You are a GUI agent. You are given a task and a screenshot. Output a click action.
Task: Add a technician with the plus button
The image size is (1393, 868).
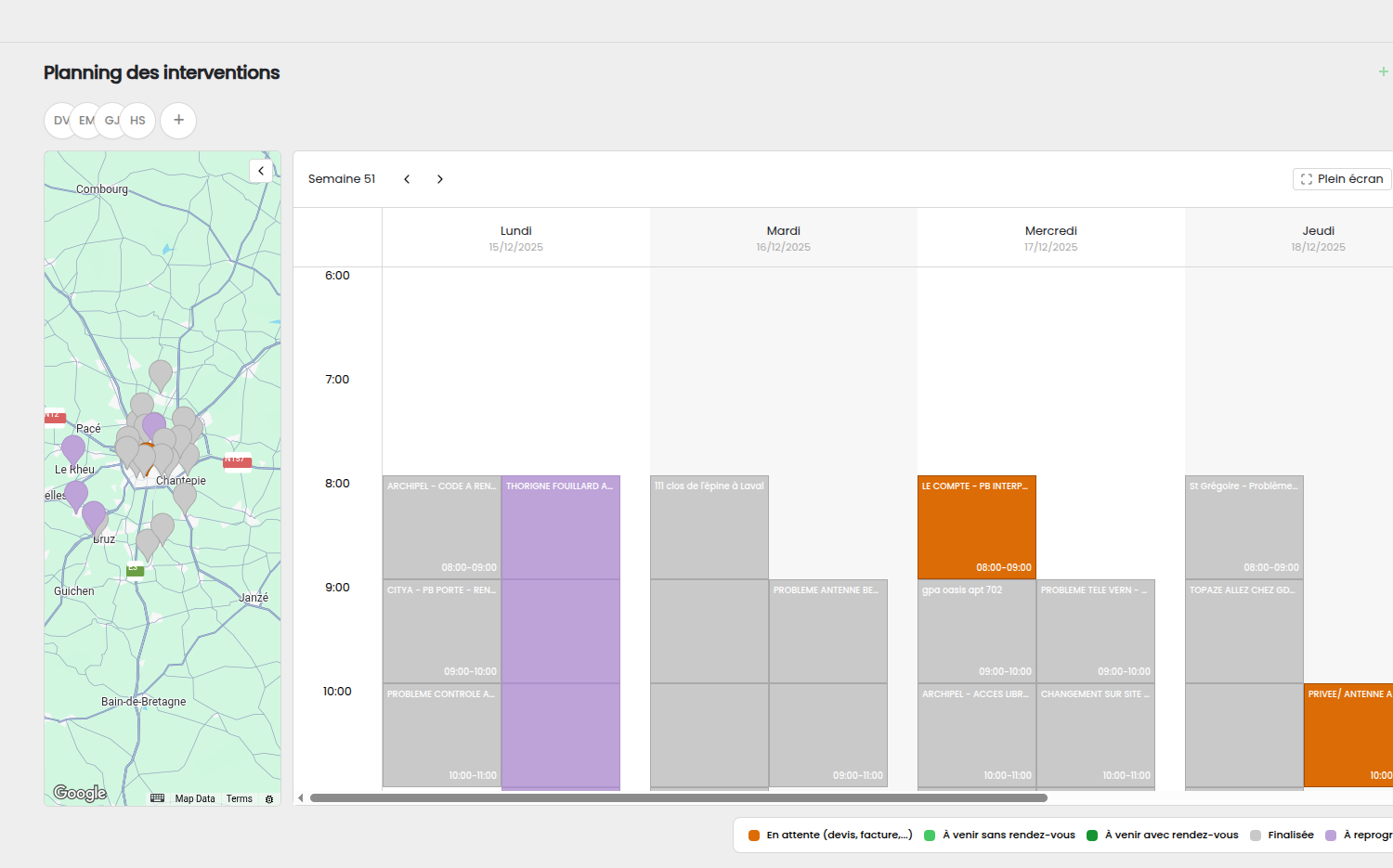pyautogui.click(x=178, y=121)
